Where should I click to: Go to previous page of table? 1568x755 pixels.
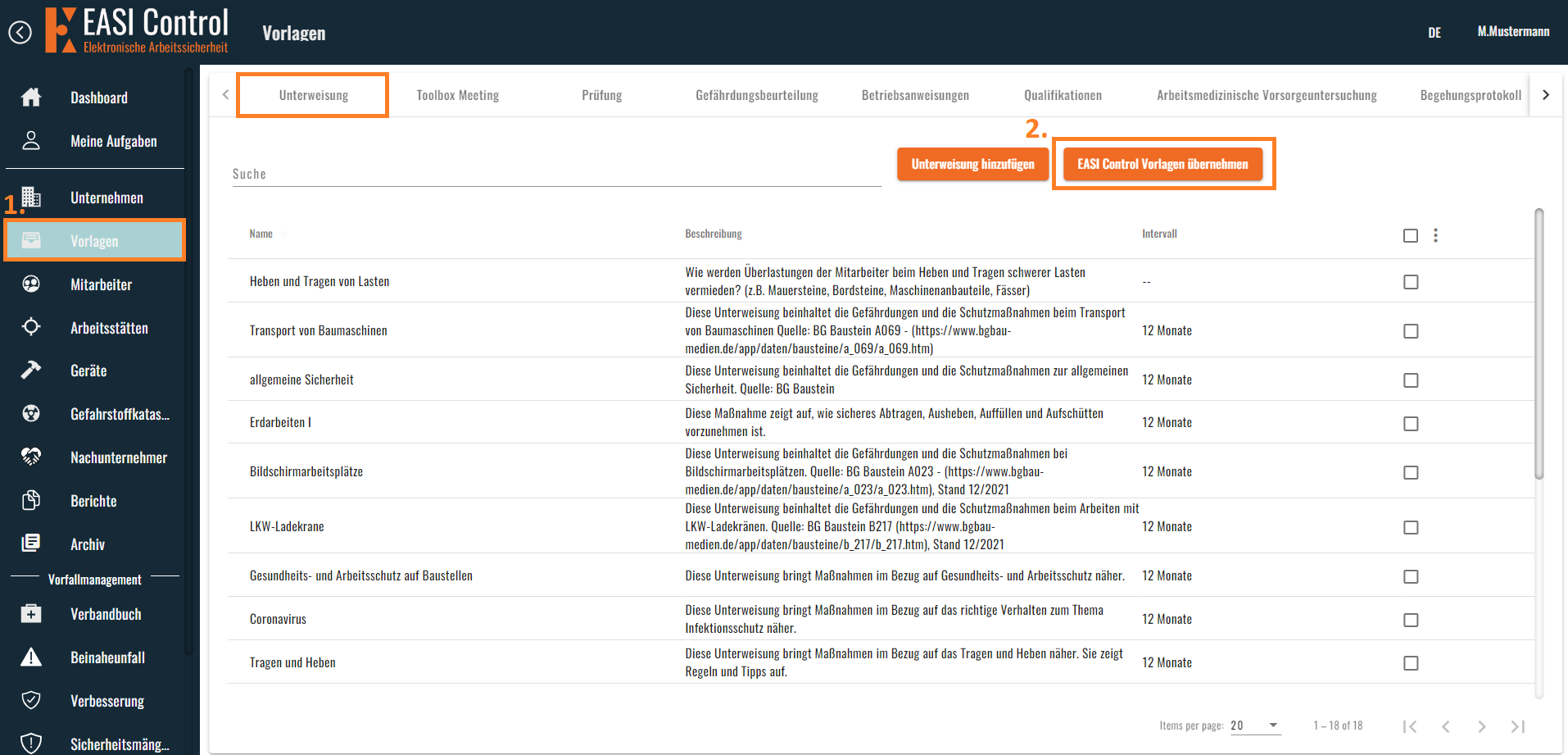coord(1446,726)
